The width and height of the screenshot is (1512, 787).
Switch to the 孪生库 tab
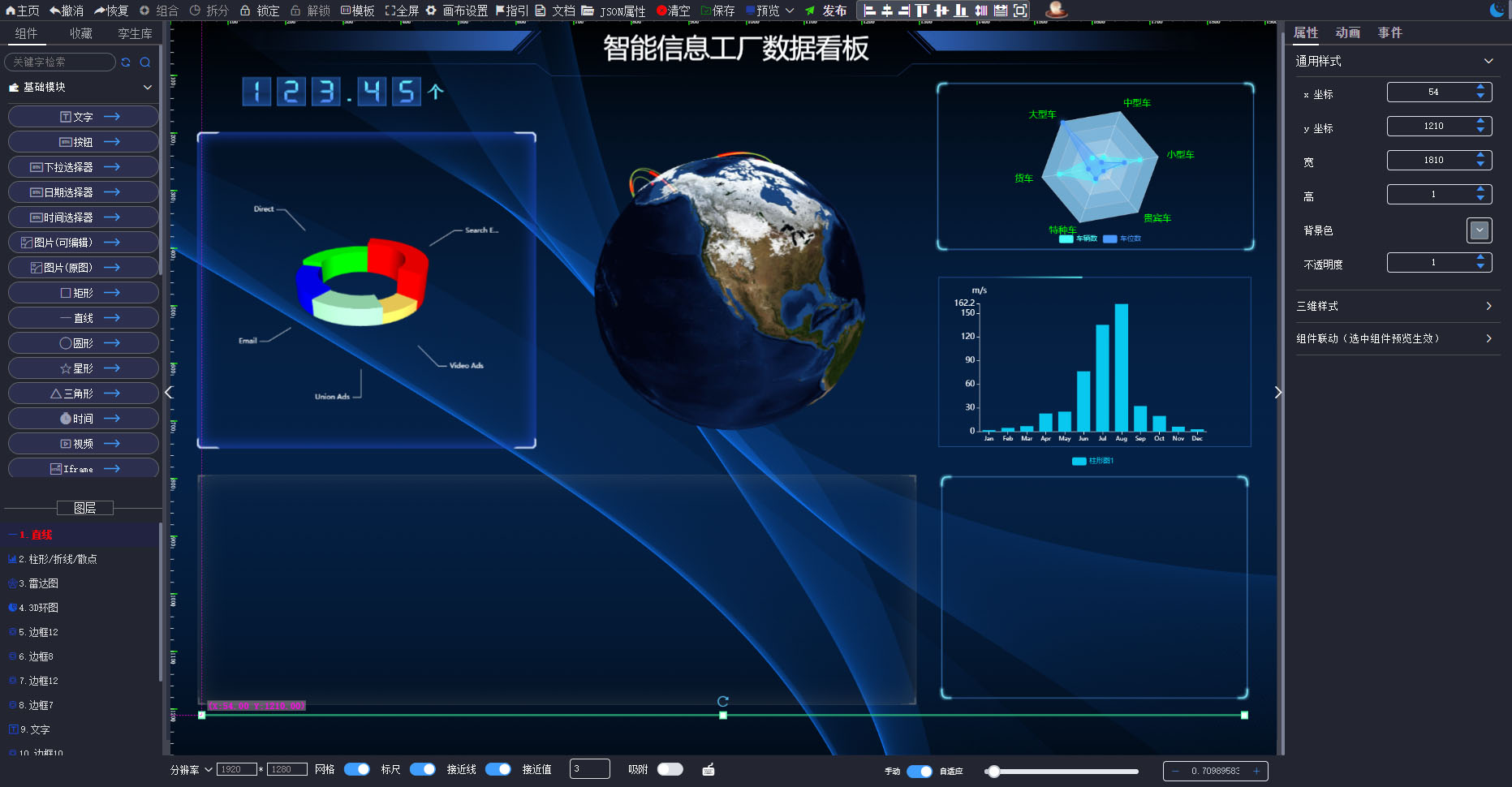tap(135, 33)
